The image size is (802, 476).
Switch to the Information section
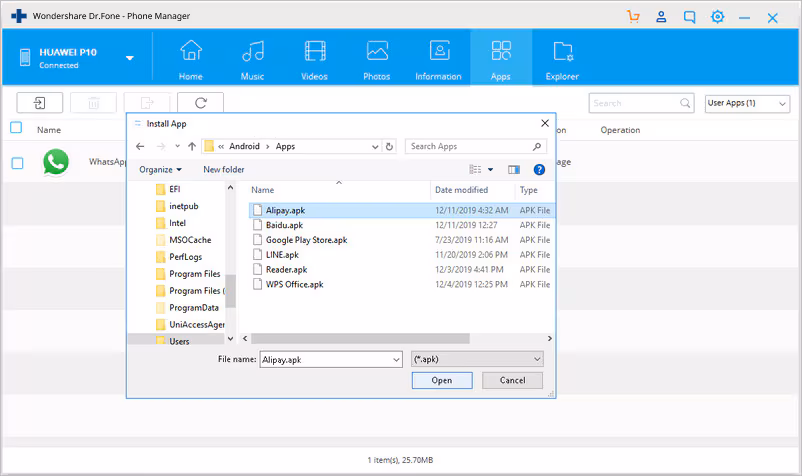pyautogui.click(x=438, y=60)
